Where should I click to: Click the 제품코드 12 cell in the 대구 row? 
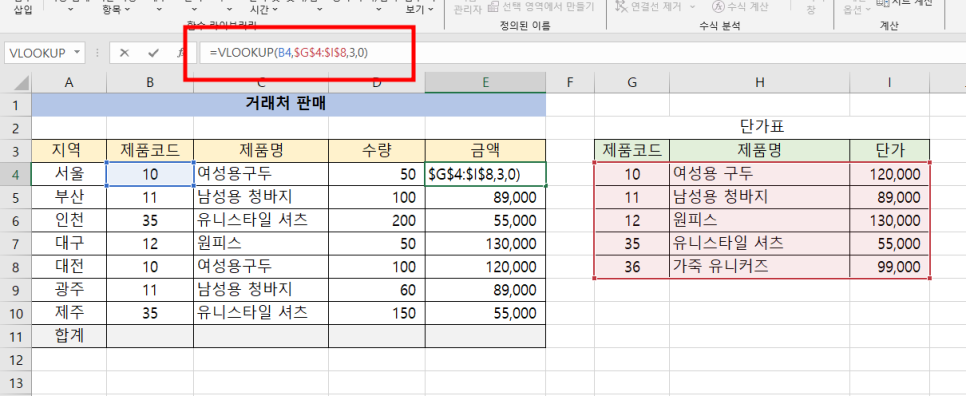(150, 244)
